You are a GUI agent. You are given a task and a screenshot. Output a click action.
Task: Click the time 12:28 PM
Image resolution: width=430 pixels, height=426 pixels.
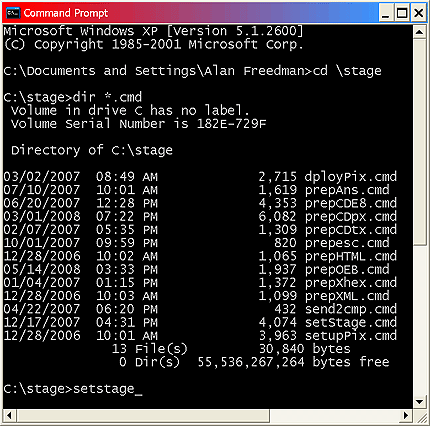point(127,203)
